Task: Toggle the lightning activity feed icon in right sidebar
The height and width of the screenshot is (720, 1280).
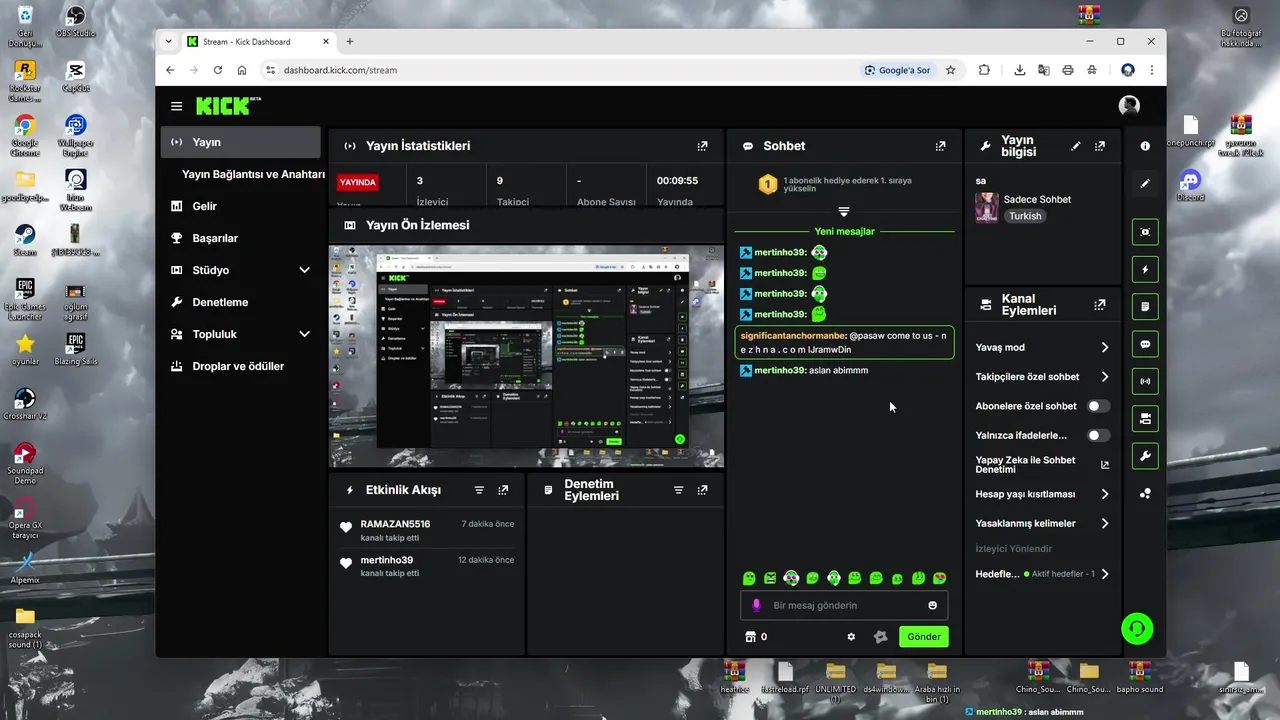Action: [1145, 269]
